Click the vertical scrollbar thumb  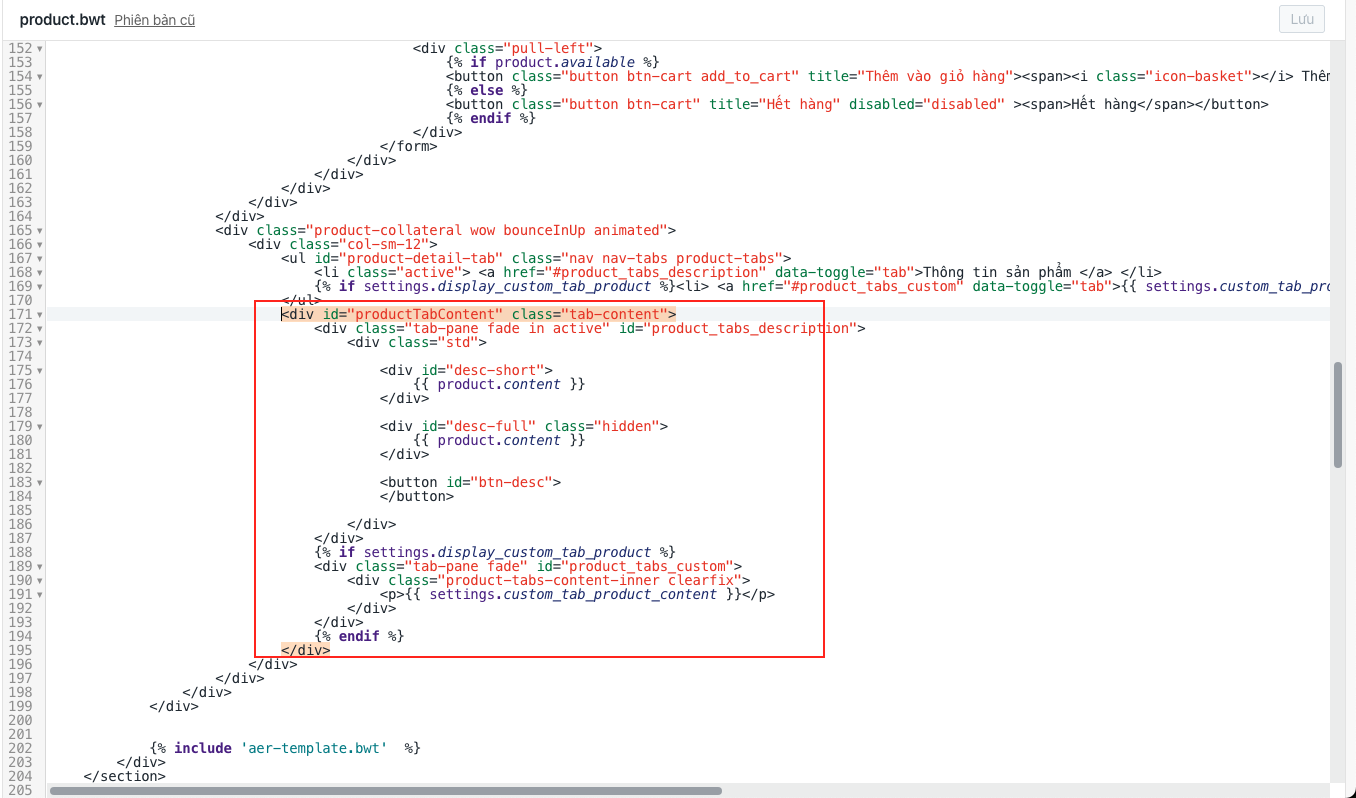[x=1338, y=415]
